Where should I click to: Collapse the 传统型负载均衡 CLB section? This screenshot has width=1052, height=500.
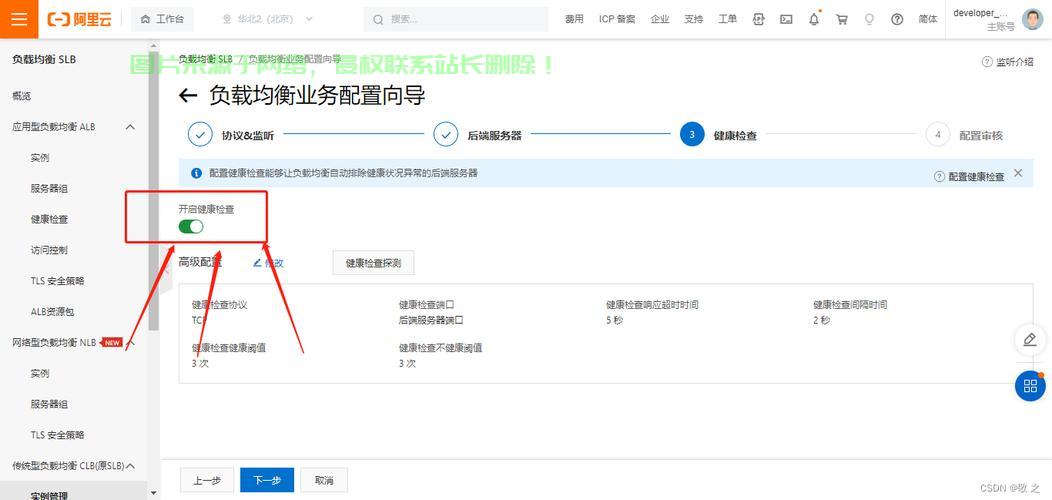[131, 465]
